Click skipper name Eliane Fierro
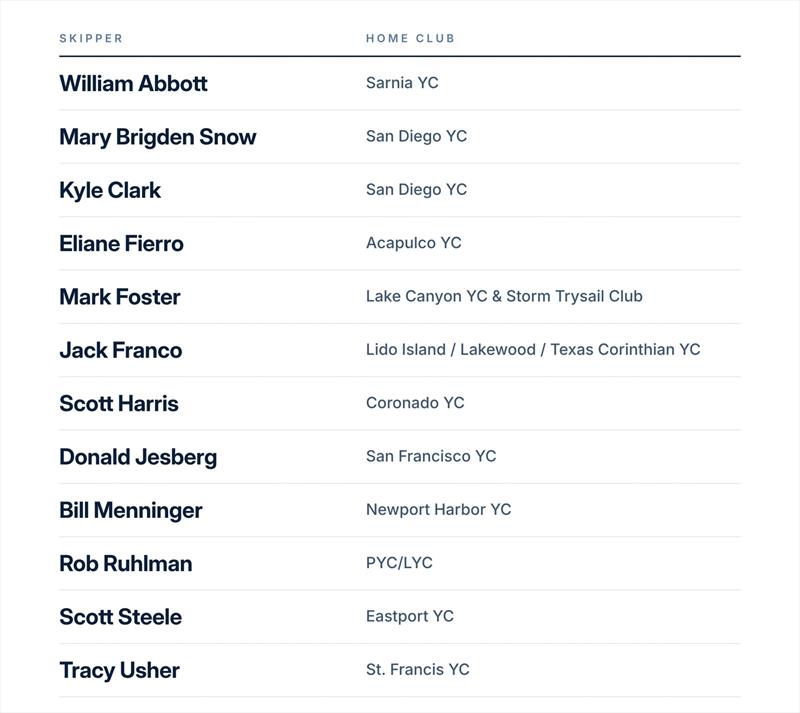This screenshot has width=800, height=713. [121, 243]
